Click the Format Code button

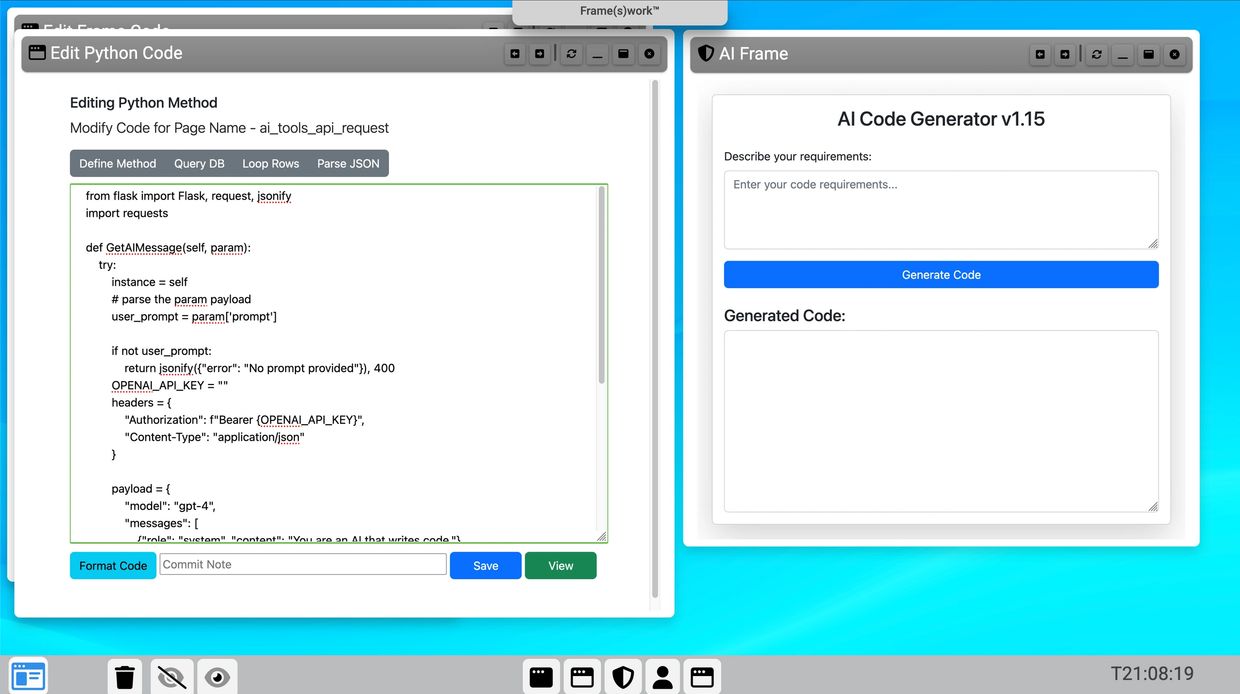(113, 565)
